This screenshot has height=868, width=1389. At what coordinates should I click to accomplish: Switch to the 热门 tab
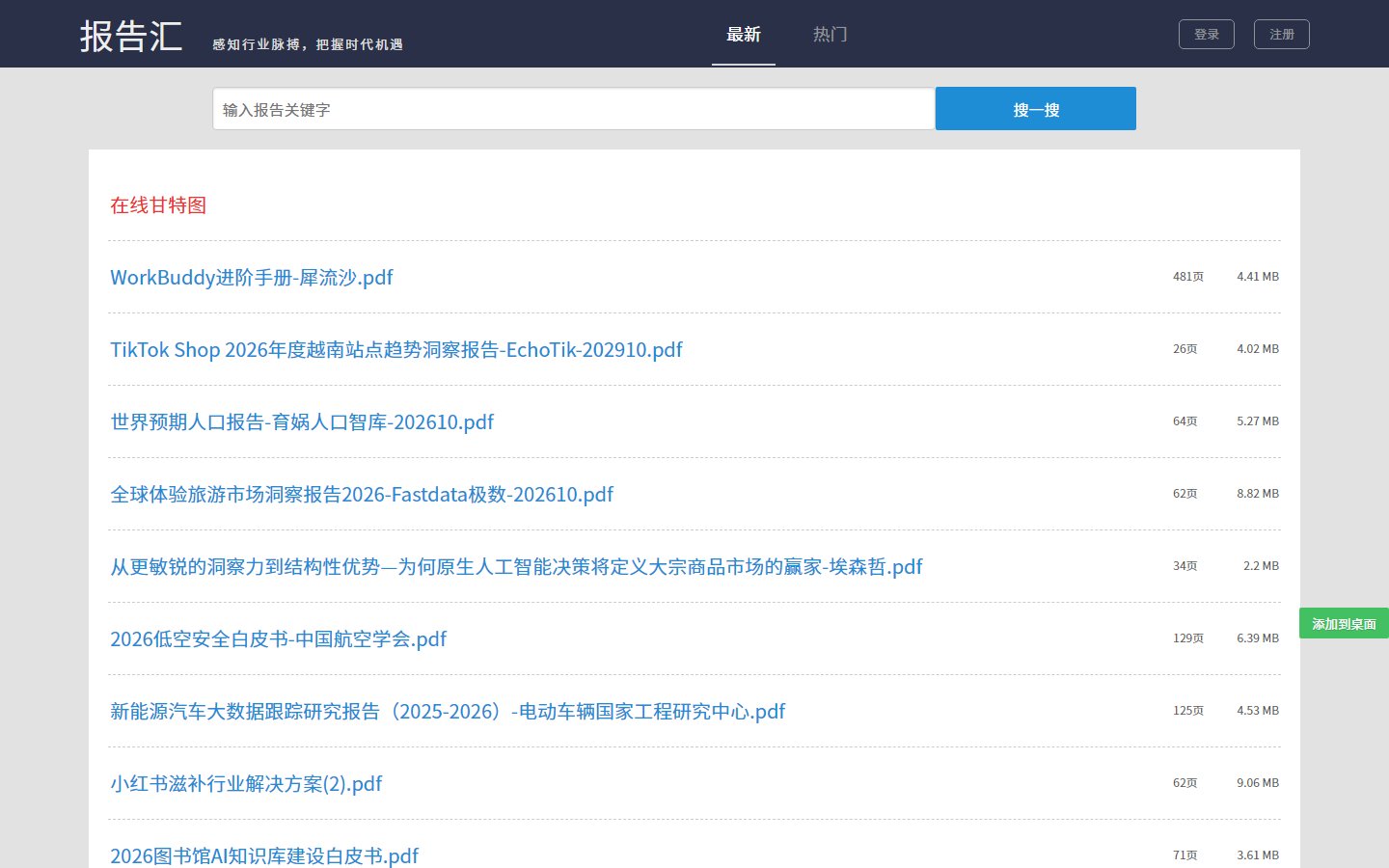point(830,35)
